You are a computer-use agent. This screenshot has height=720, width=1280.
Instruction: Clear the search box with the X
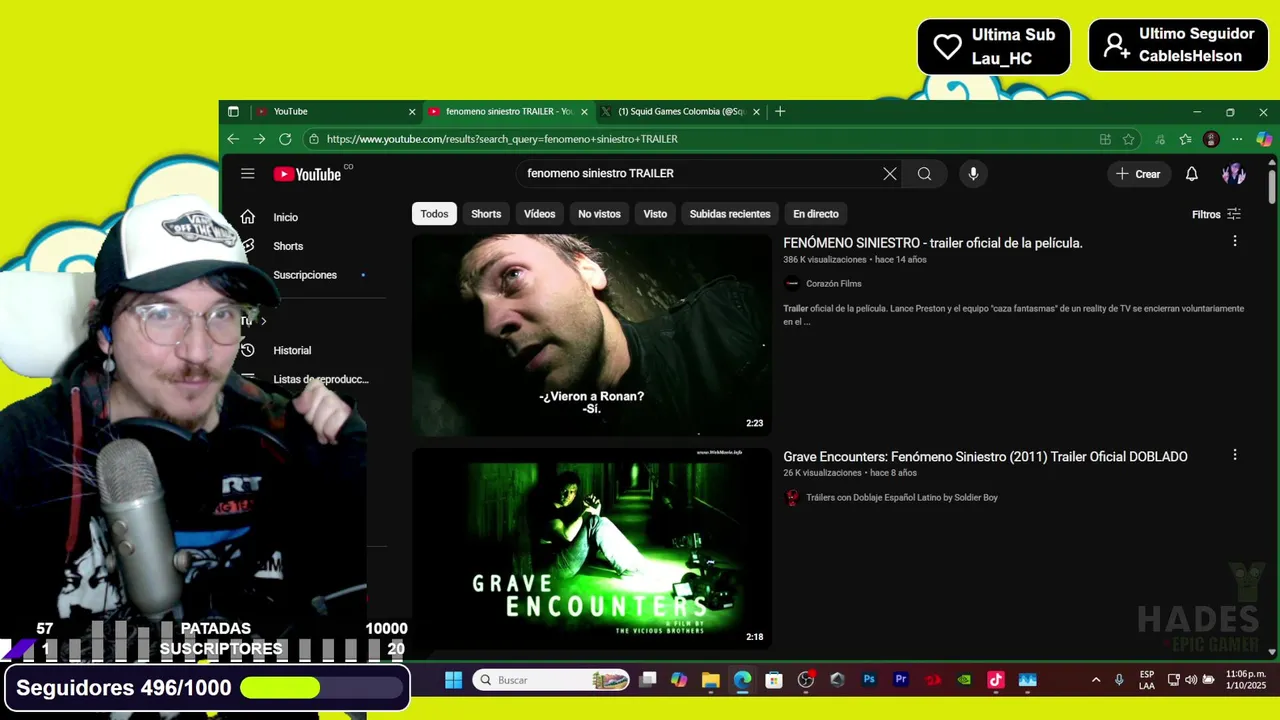tap(890, 174)
